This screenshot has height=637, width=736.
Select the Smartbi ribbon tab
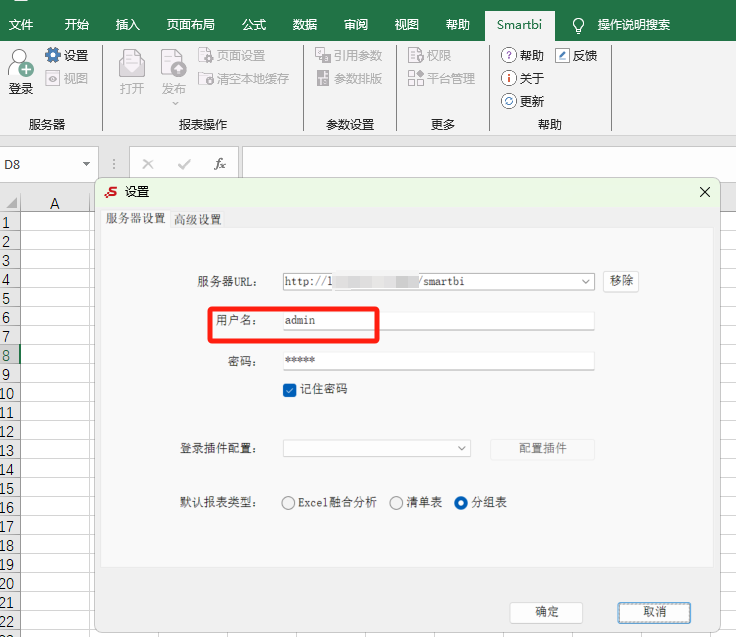pyautogui.click(x=519, y=25)
